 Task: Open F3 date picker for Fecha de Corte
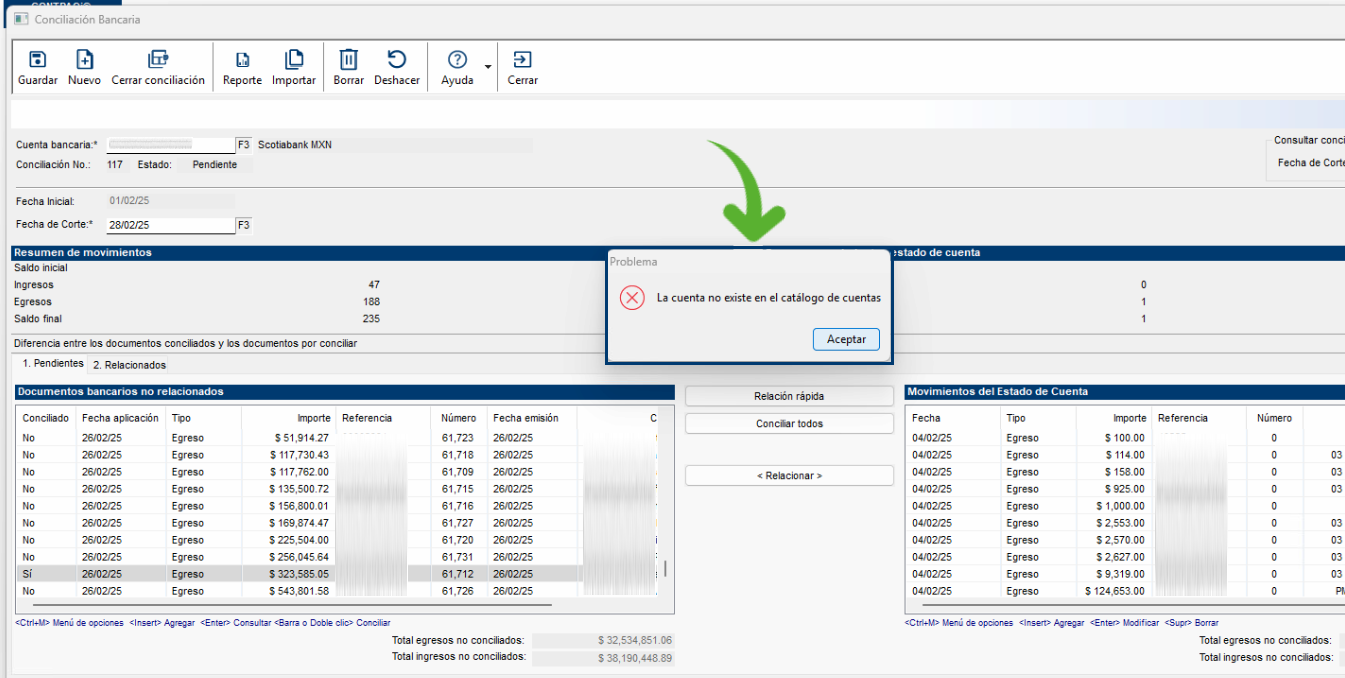243,225
